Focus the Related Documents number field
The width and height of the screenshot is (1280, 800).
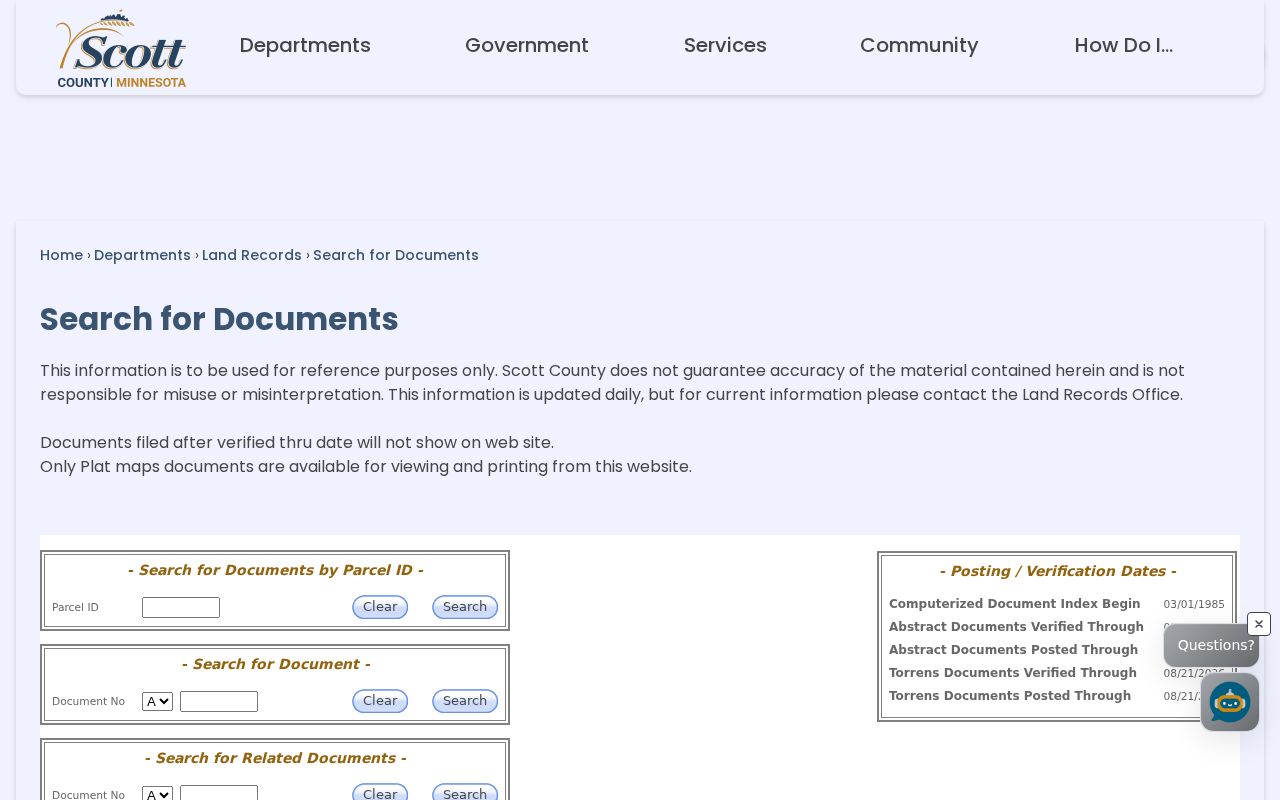219,794
